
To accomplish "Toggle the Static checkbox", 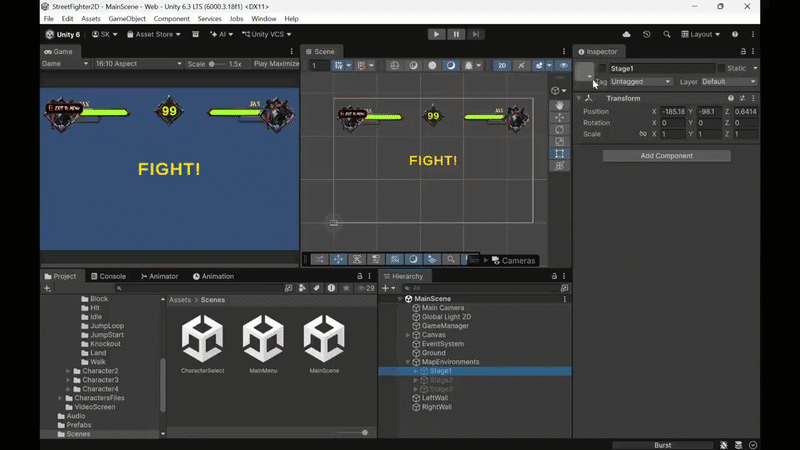I will (x=721, y=68).
